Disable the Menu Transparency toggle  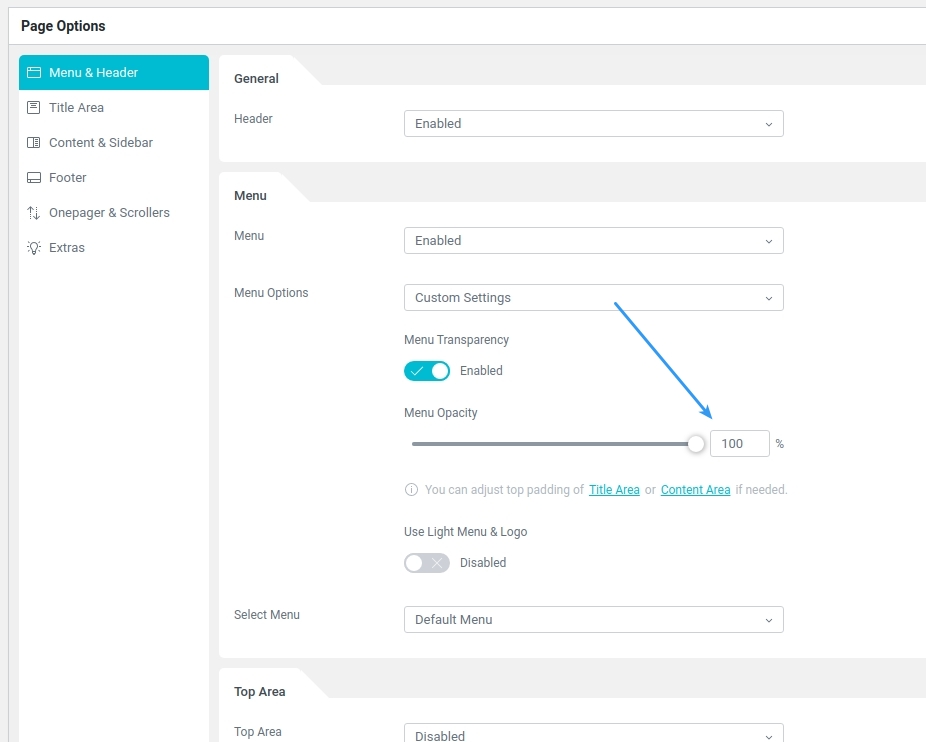427,371
